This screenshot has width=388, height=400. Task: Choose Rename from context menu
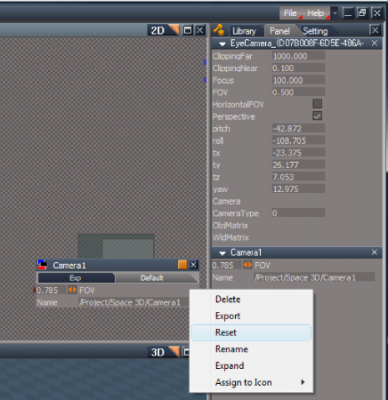coord(251,349)
